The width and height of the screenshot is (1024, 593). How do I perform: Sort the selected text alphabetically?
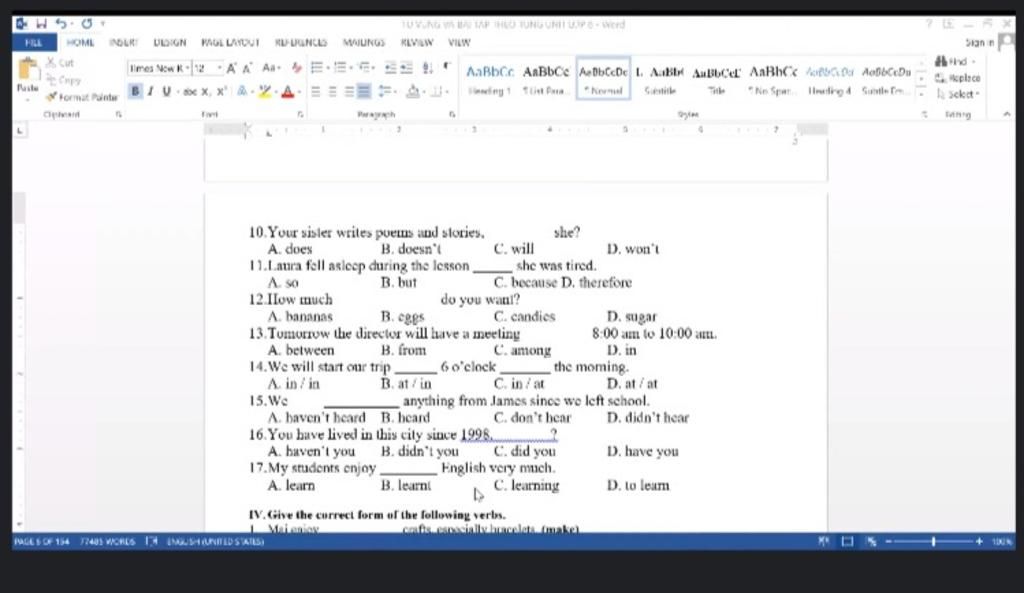428,68
